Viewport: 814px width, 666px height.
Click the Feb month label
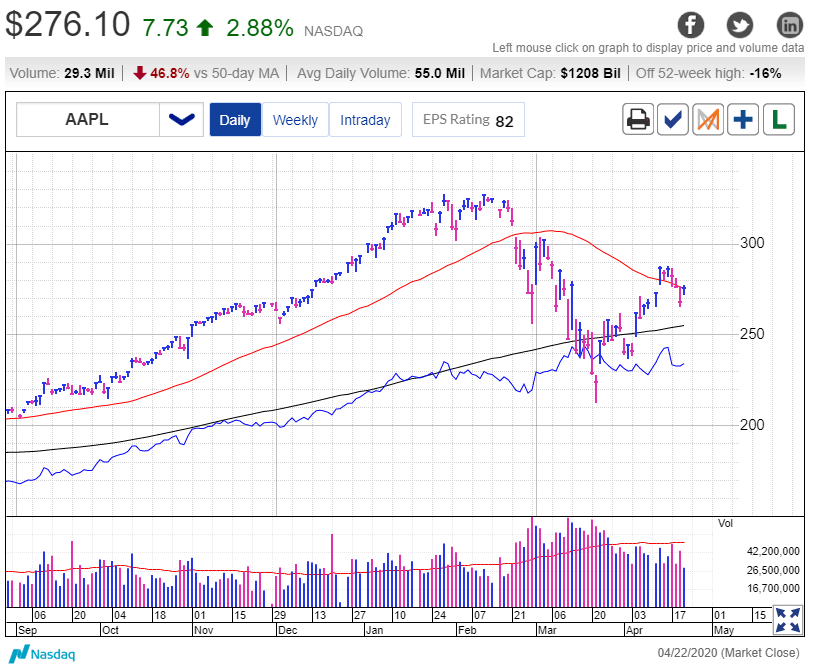click(x=467, y=630)
